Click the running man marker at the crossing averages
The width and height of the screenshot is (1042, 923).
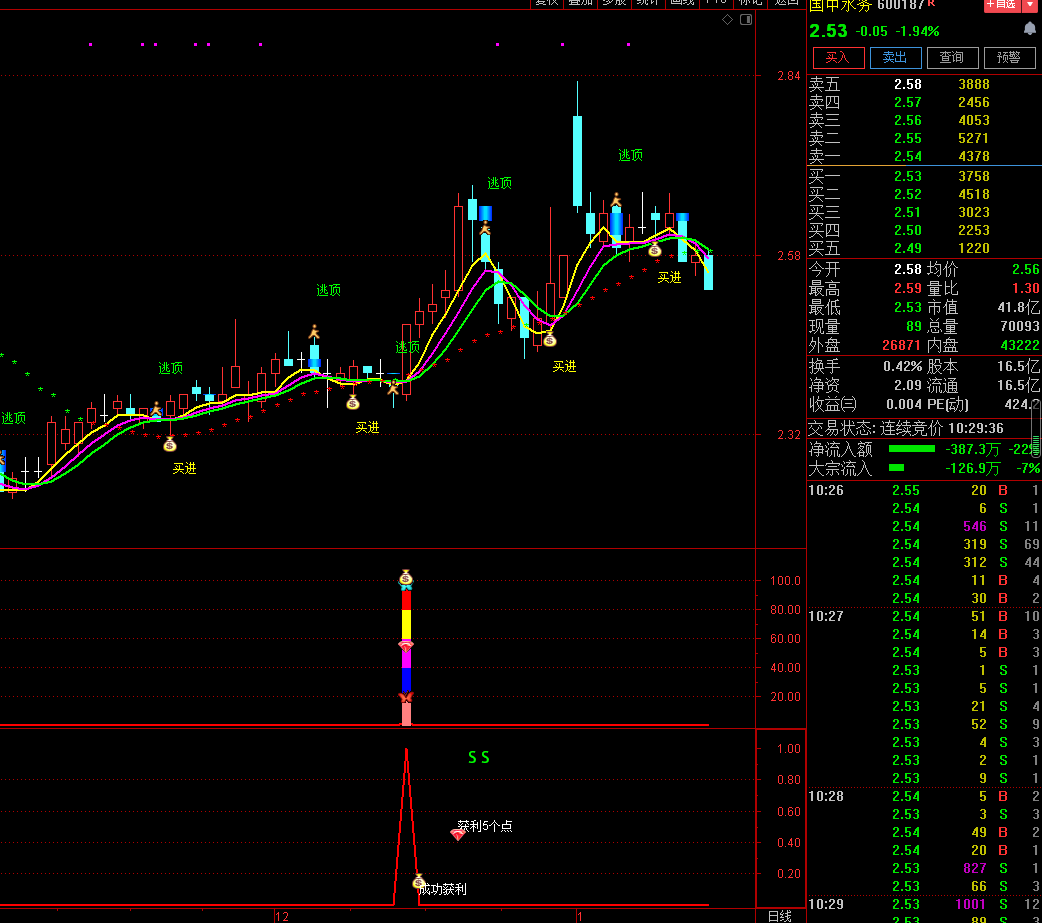[x=393, y=386]
